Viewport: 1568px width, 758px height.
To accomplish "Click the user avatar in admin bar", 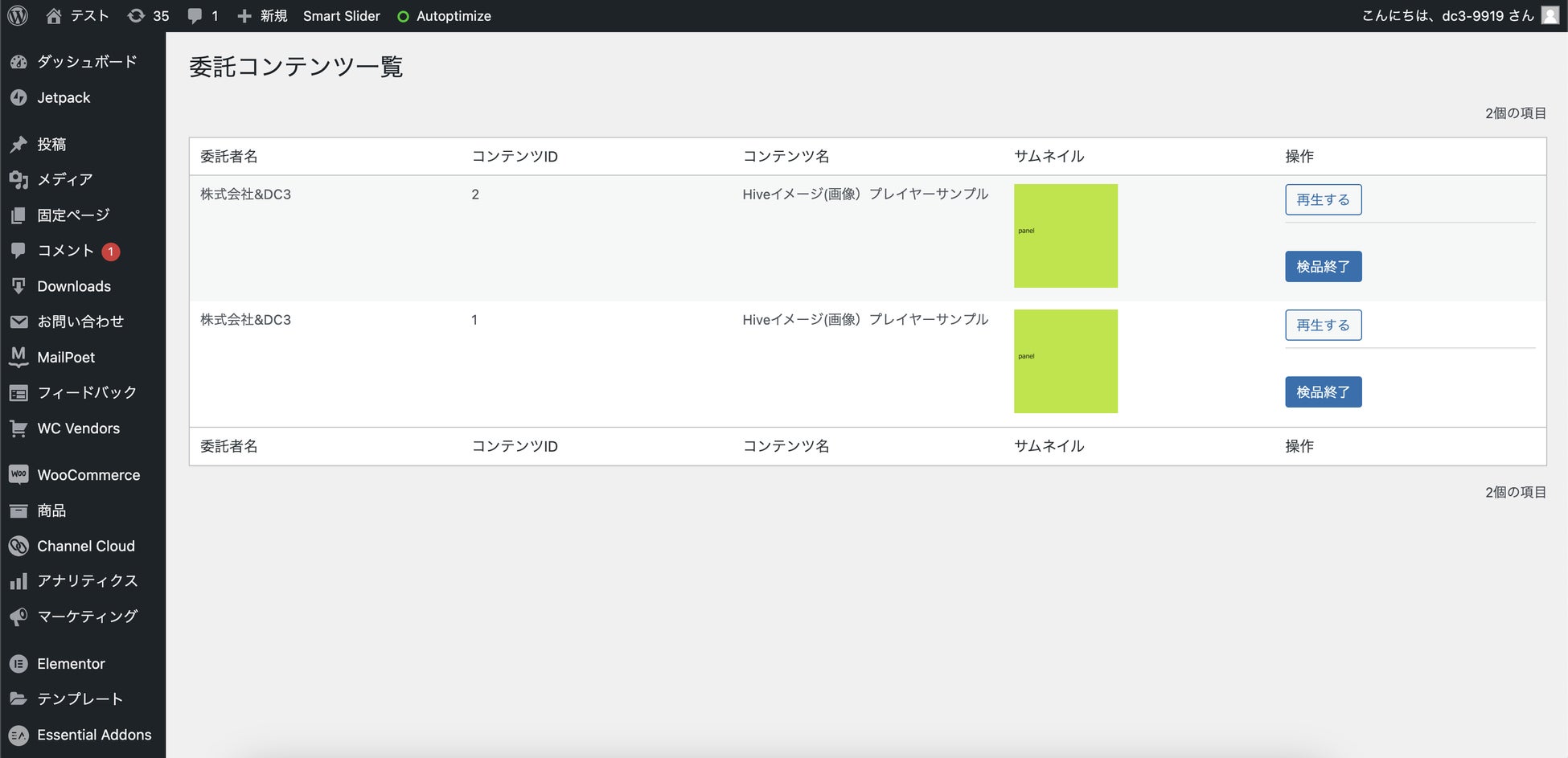I will 1550,16.
